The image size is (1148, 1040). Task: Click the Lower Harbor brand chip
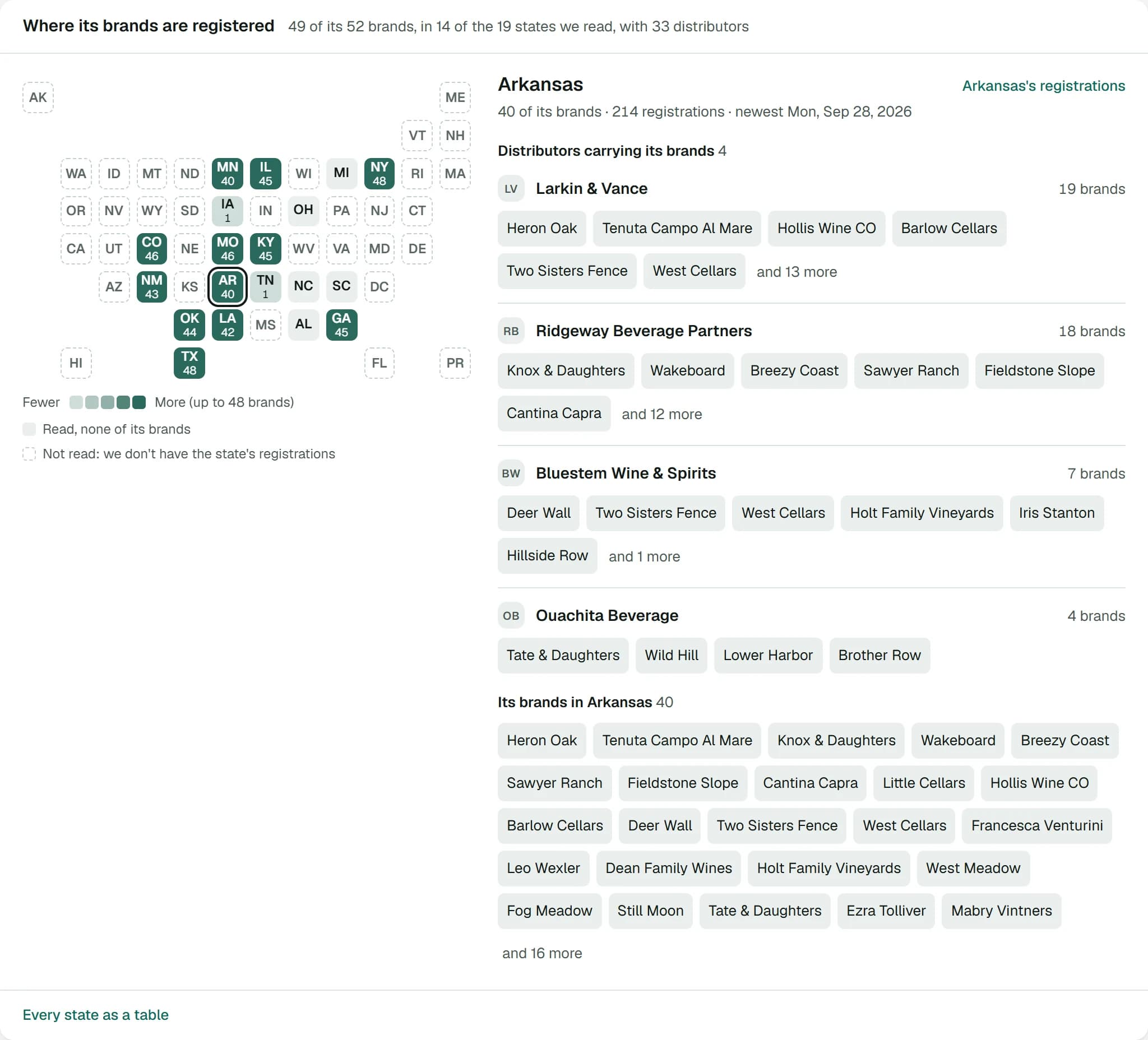[x=767, y=655]
